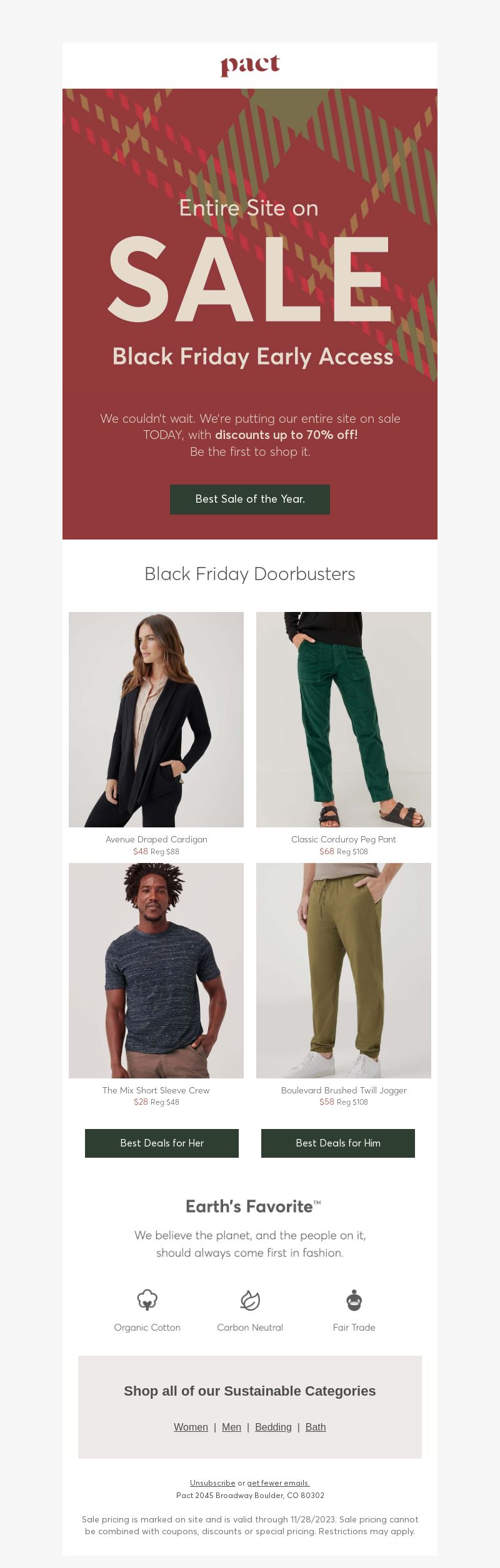500x1568 pixels.
Task: Click the Unsubscribe link
Action: click(212, 1483)
